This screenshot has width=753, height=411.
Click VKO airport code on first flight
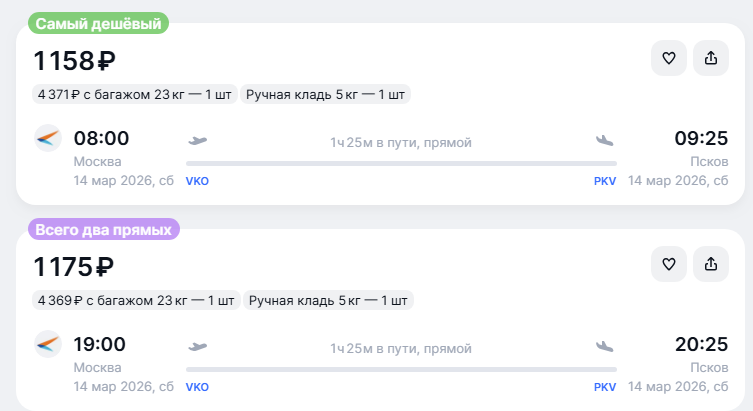pyautogui.click(x=197, y=181)
